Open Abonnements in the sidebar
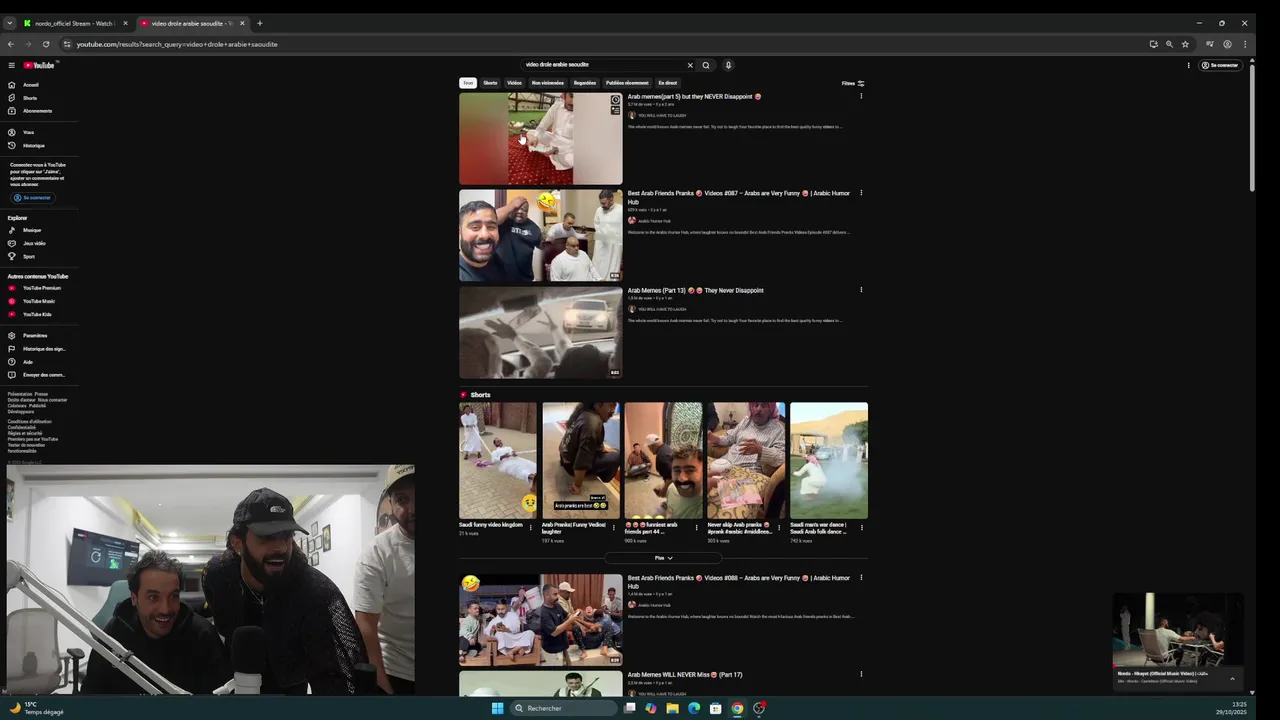1280x720 pixels. [x=37, y=111]
